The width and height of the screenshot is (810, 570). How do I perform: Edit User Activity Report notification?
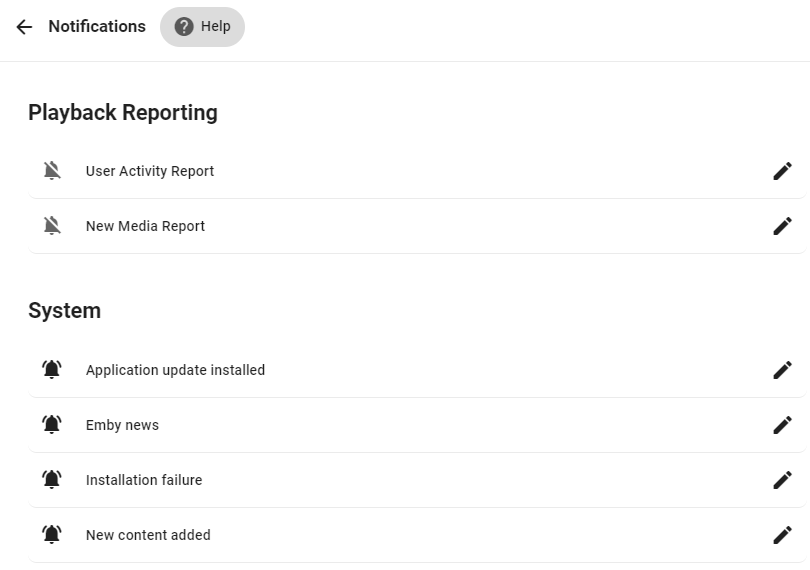pos(782,171)
